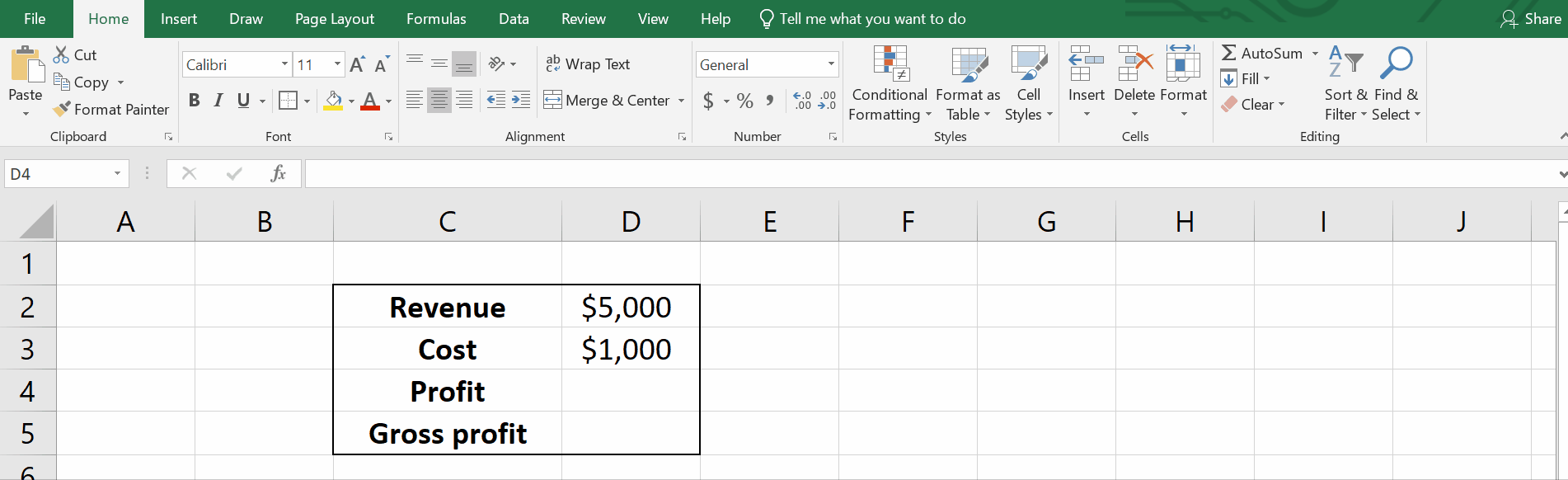Apply comma style number format

770,101
